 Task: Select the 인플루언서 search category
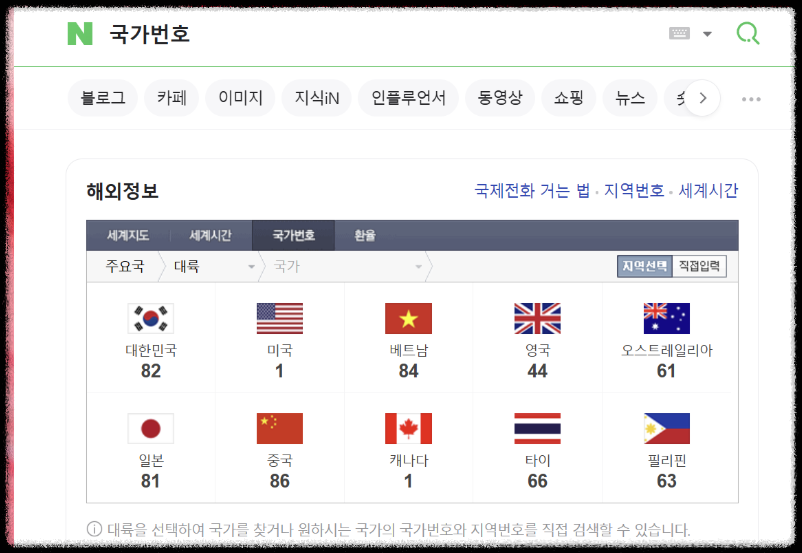408,98
